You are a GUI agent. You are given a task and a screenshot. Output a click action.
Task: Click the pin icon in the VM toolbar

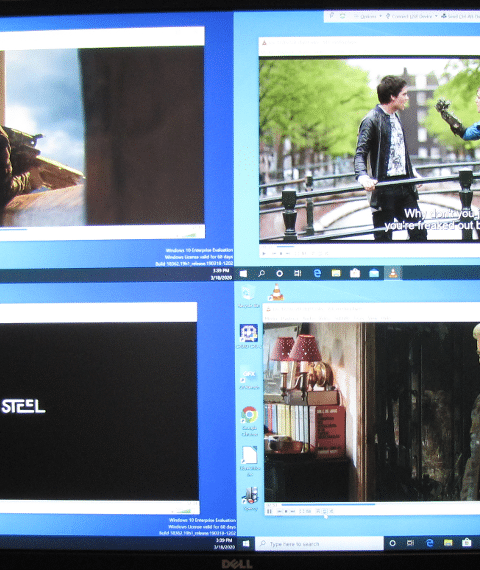click(332, 16)
